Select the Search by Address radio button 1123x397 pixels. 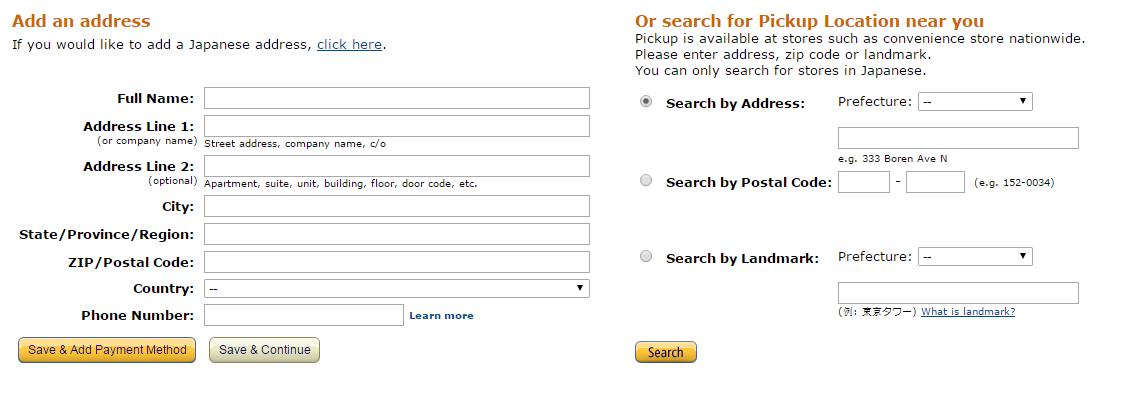point(646,102)
